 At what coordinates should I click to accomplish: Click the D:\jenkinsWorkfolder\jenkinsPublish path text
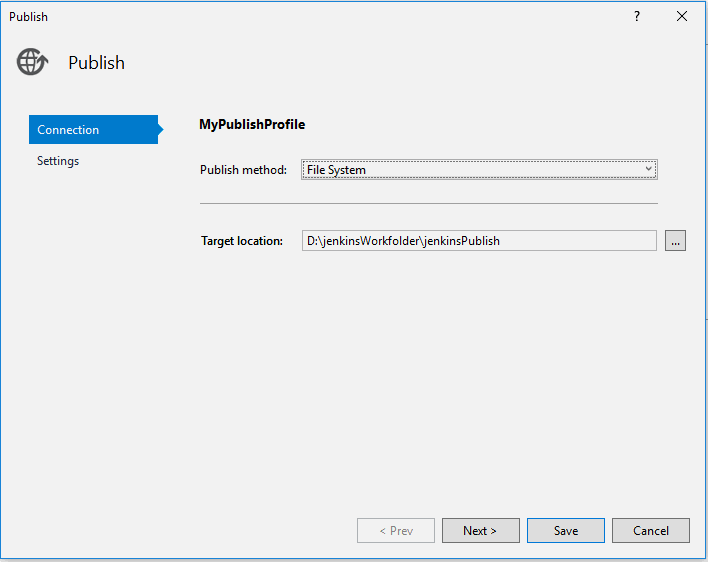point(403,241)
